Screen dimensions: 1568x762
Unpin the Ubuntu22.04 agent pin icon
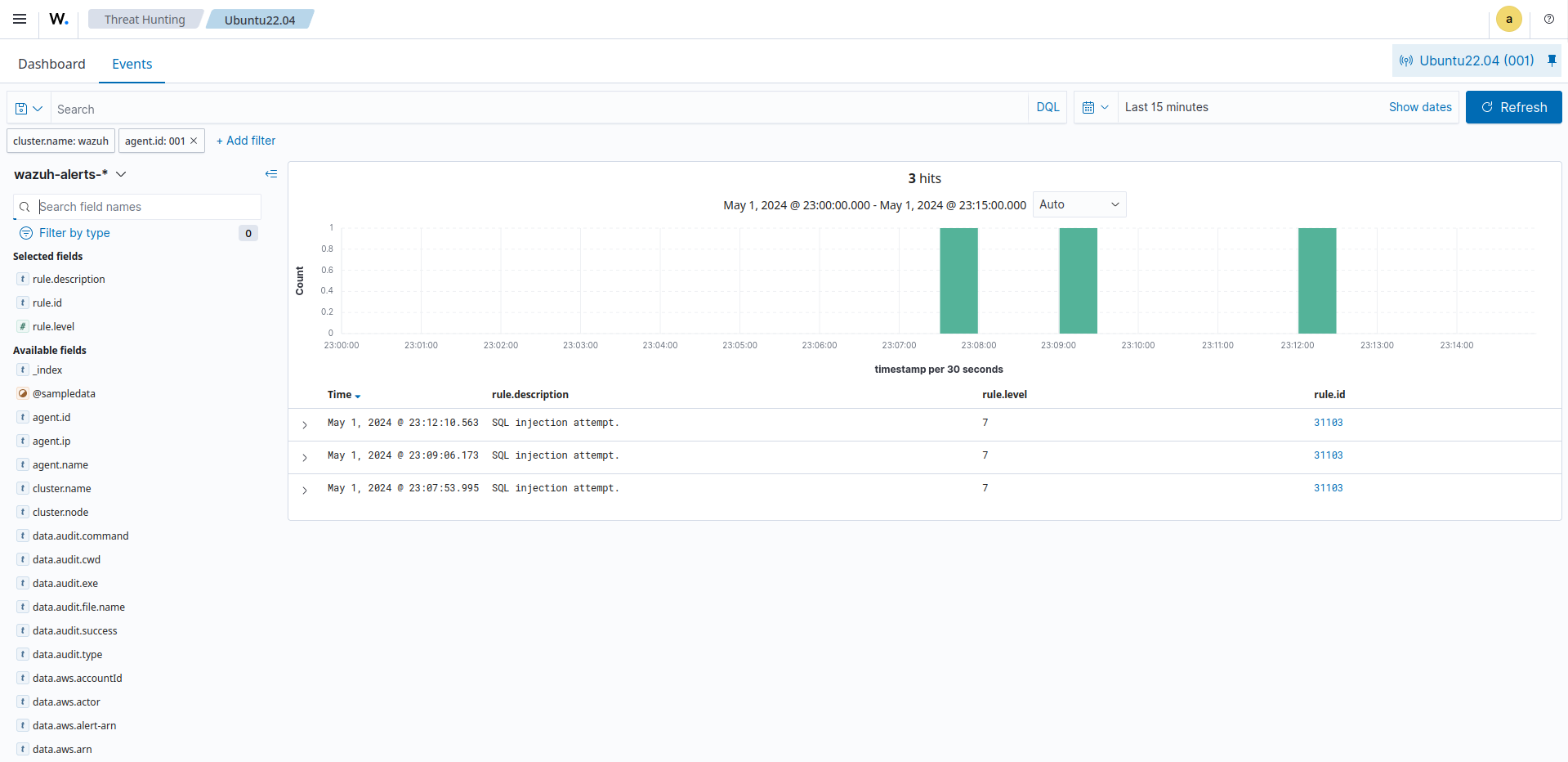[x=1552, y=61]
